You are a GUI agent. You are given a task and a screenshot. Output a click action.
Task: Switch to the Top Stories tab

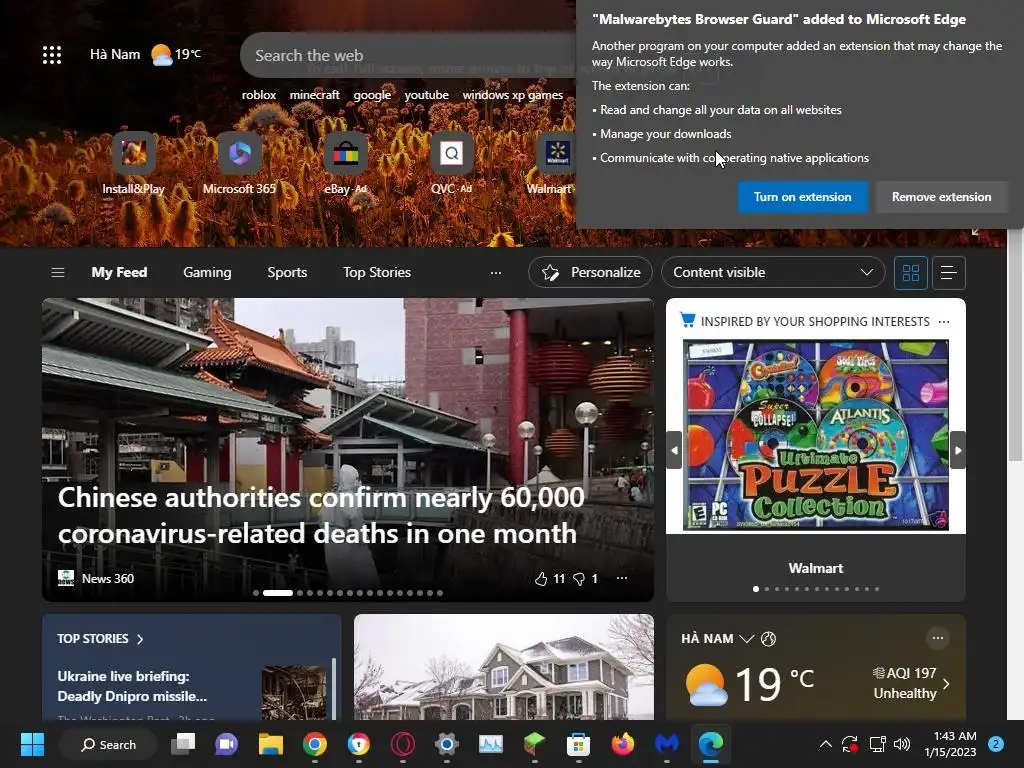(x=377, y=272)
